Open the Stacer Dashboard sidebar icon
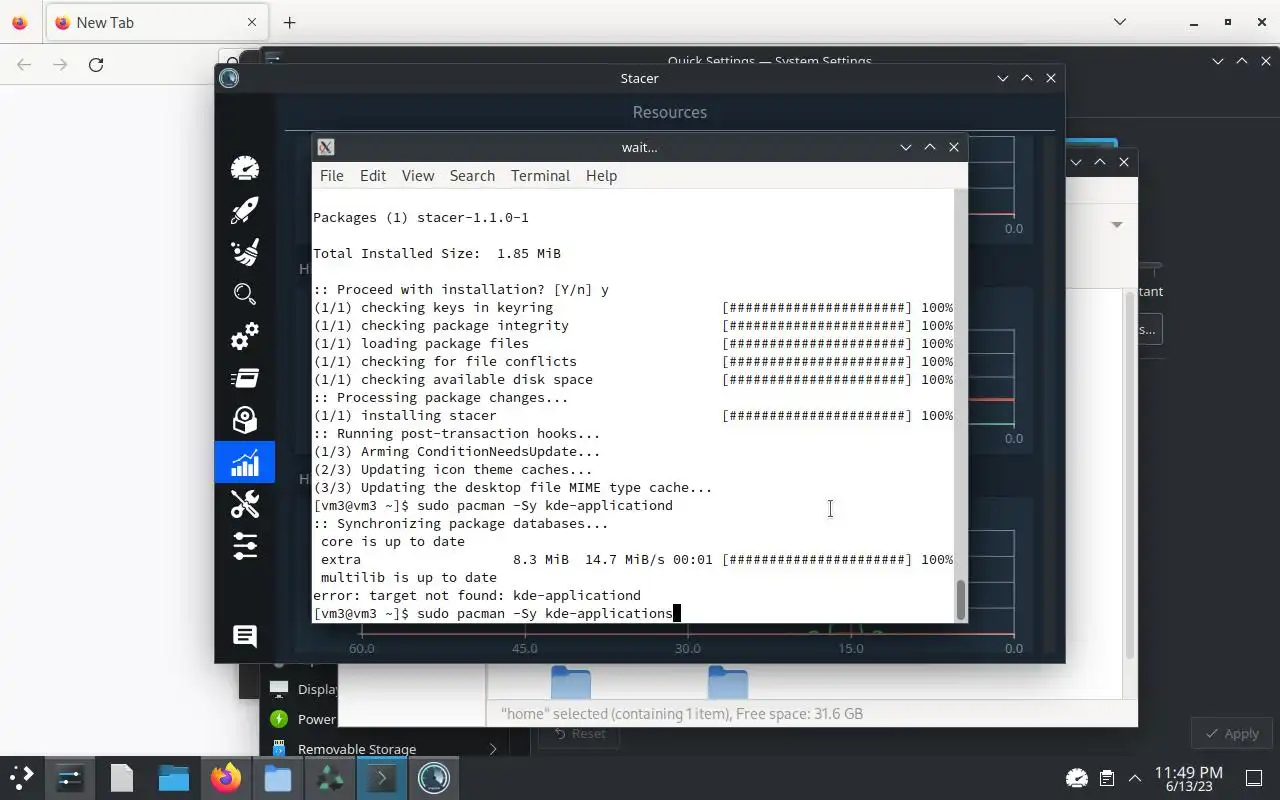Image resolution: width=1280 pixels, height=800 pixels. click(x=245, y=168)
